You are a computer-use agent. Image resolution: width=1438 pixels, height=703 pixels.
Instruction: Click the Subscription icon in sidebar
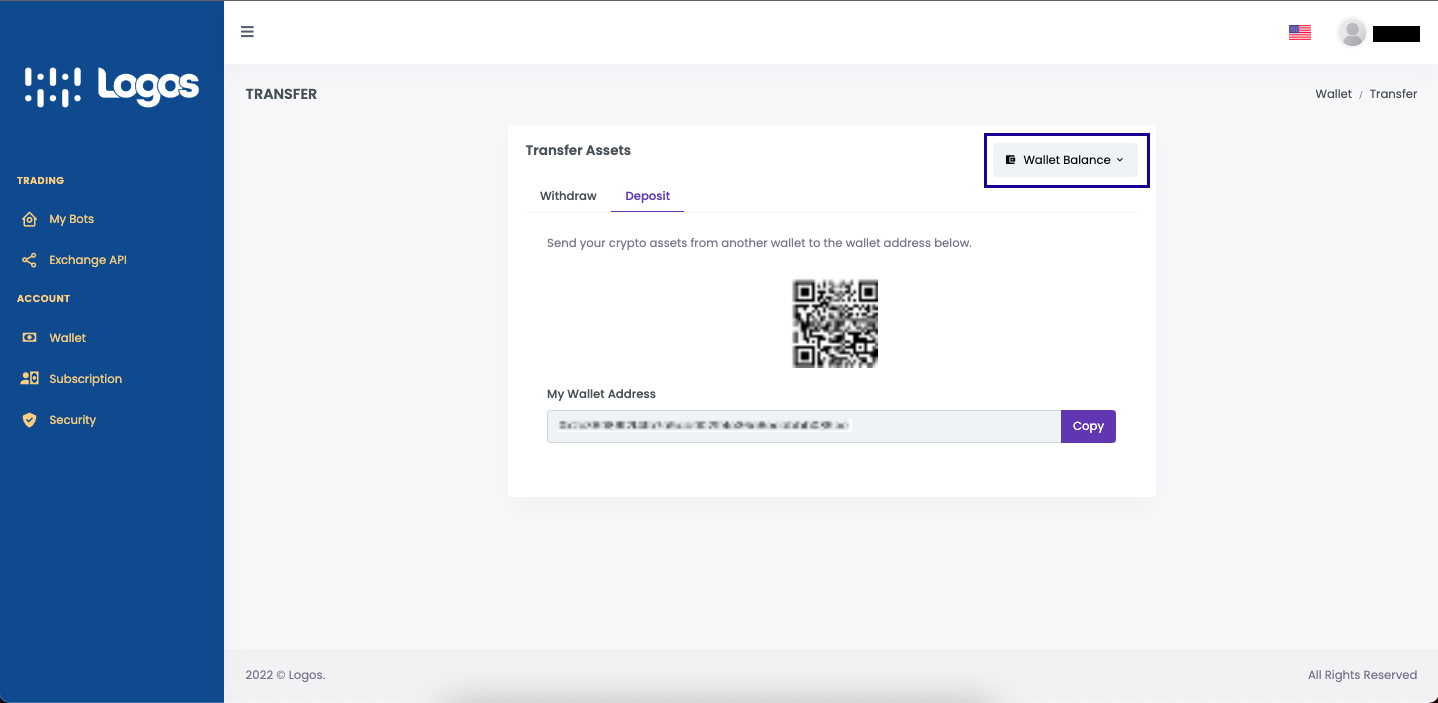point(29,379)
